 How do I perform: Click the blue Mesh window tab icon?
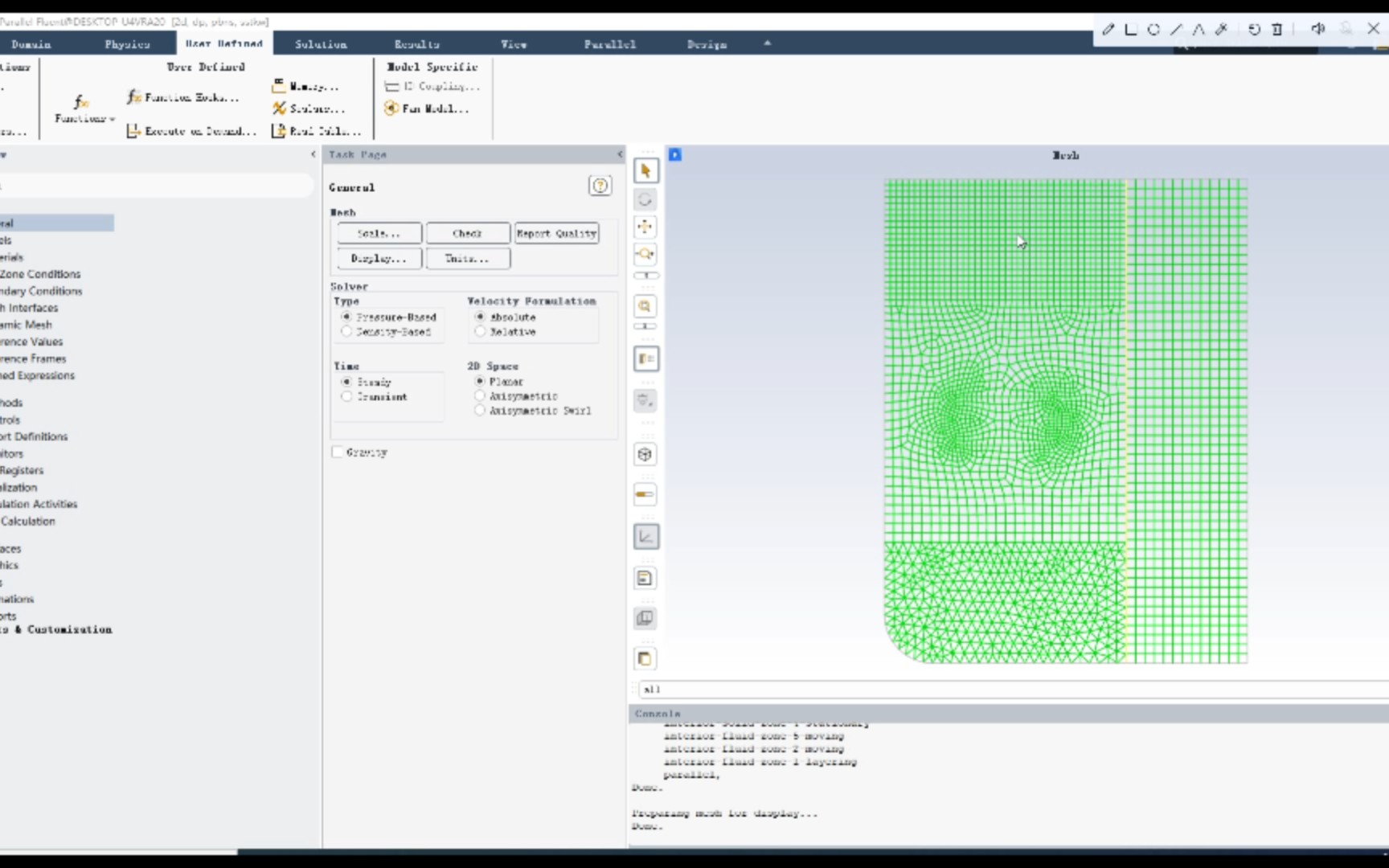pyautogui.click(x=675, y=154)
